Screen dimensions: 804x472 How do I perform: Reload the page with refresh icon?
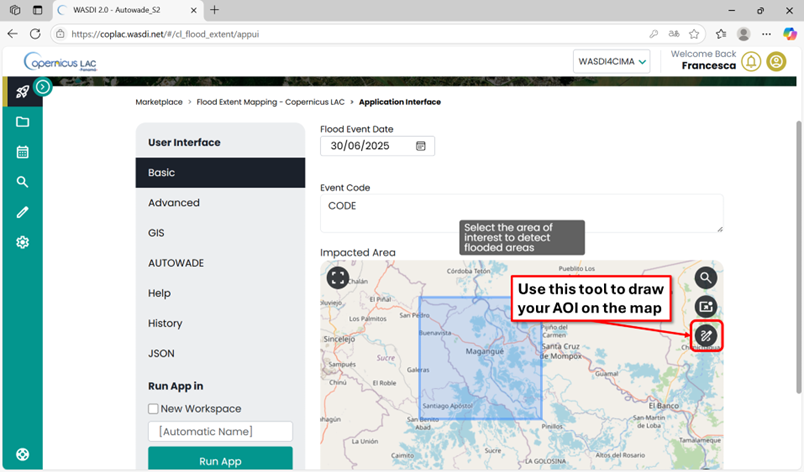[x=35, y=34]
